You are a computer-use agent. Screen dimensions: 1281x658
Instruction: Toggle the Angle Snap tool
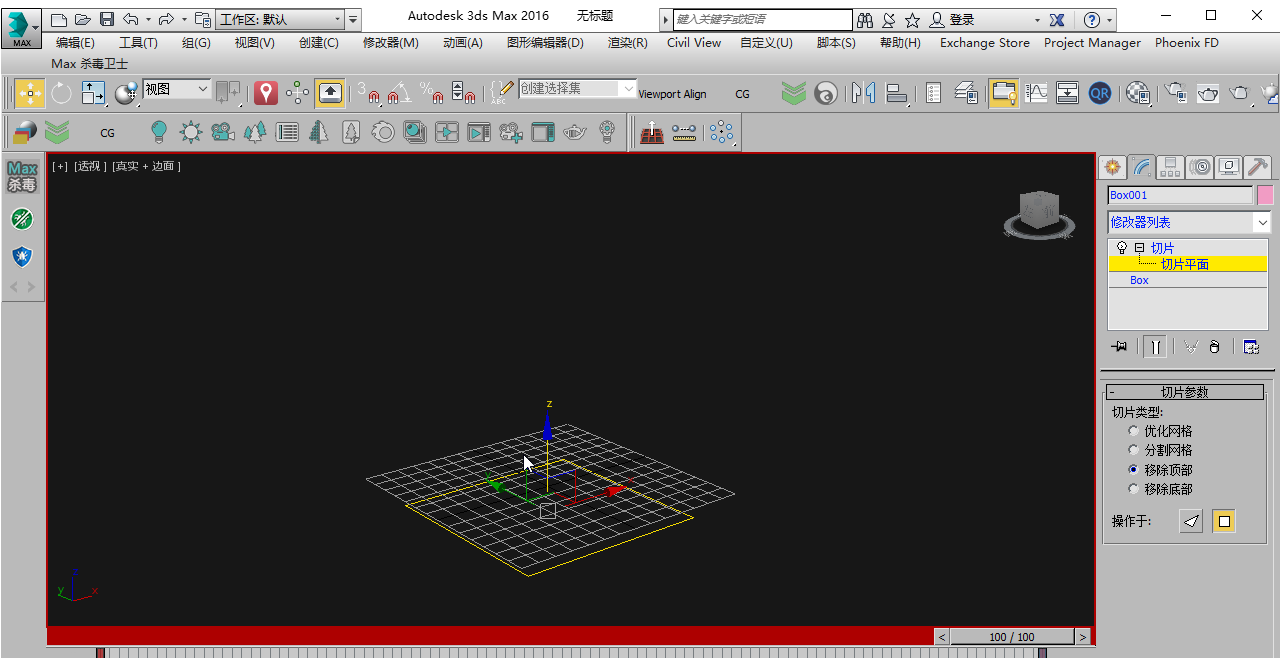398,93
